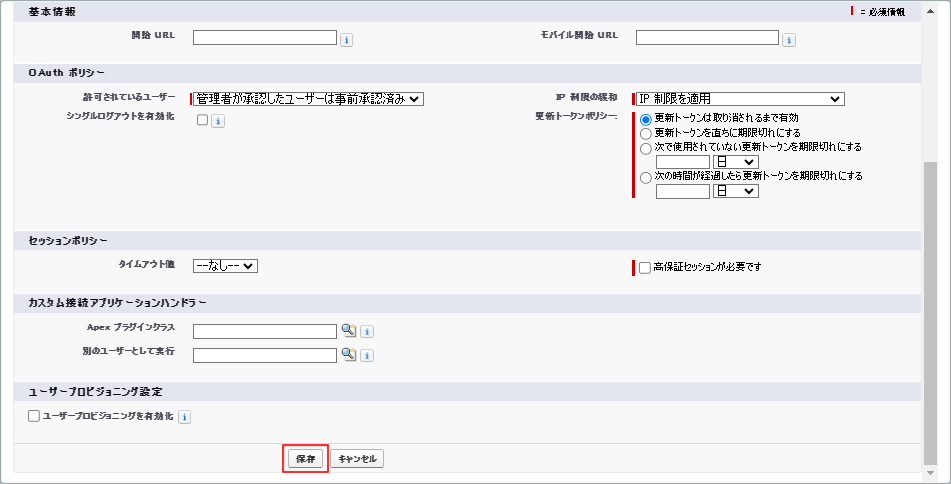The height and width of the screenshot is (484, 951).
Task: Select 次の時間が経過したら更新トークンを期限切れにする radio
Action: (646, 178)
